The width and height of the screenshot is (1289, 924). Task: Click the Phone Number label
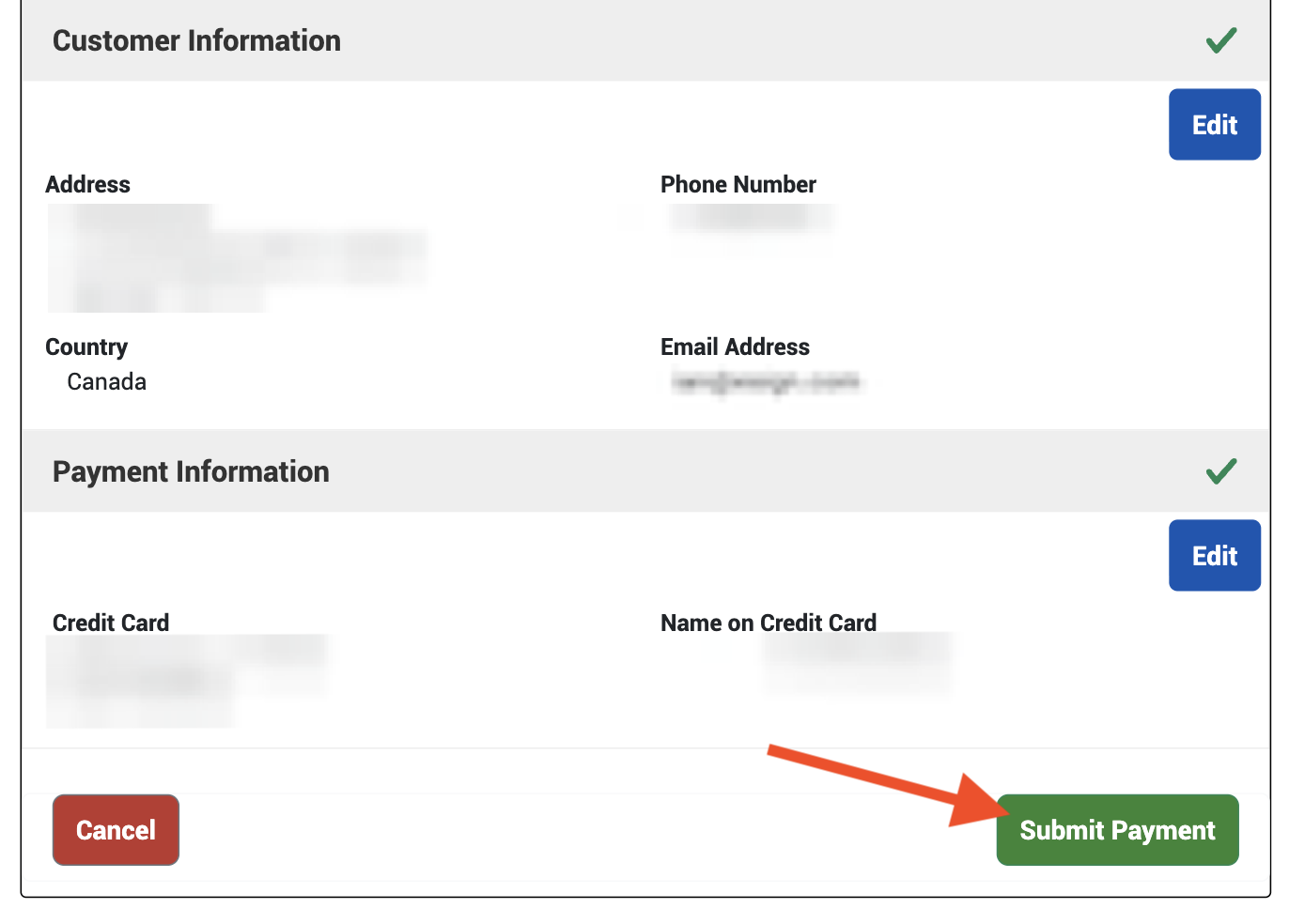click(x=738, y=185)
